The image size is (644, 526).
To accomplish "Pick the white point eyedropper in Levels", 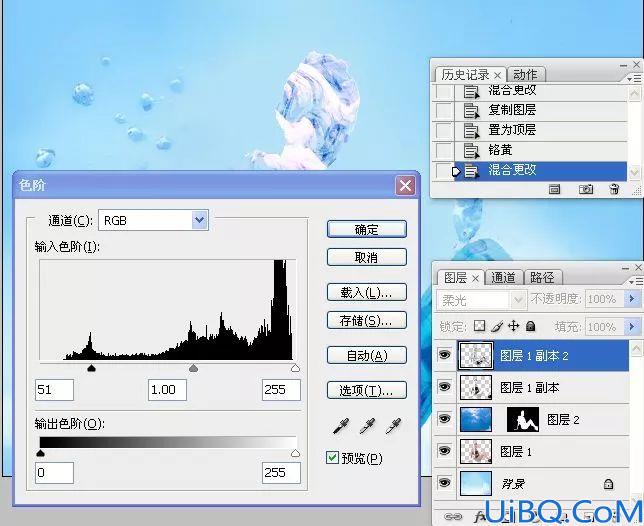I will click(393, 426).
